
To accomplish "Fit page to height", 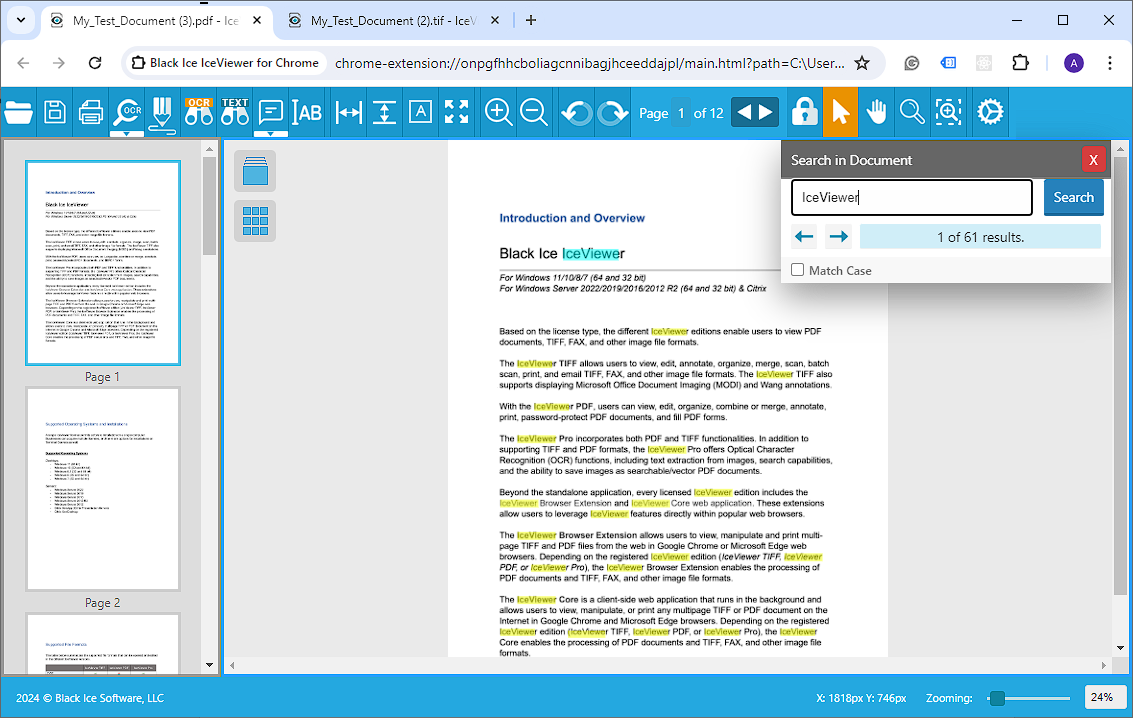I will [384, 112].
